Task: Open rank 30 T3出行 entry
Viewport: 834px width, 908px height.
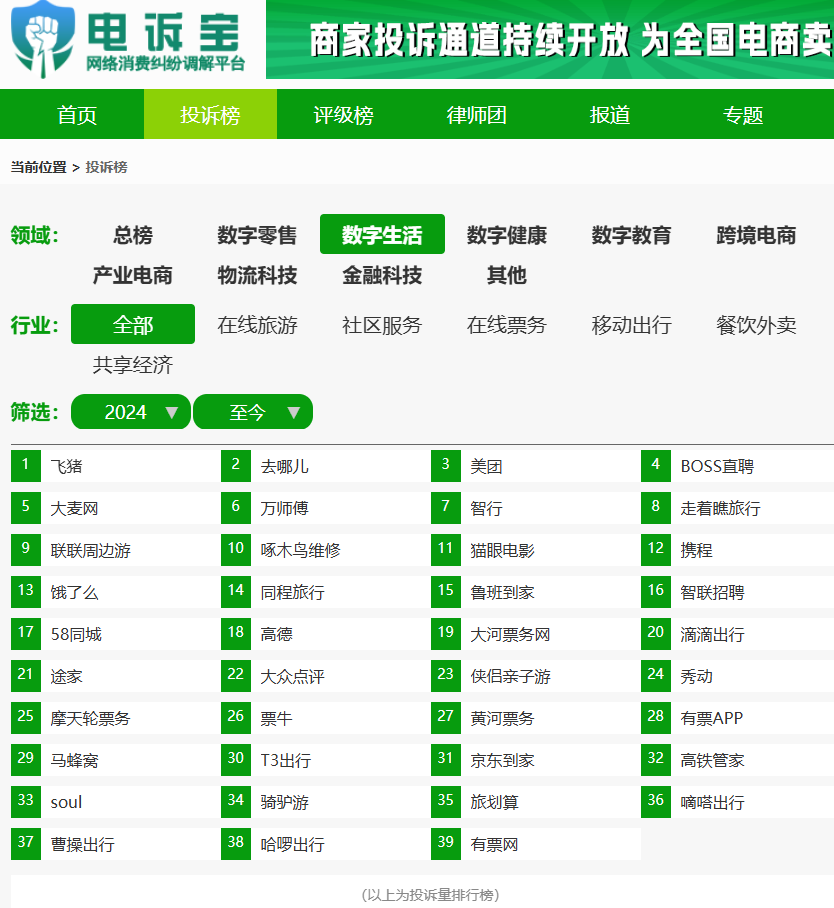Action: click(x=323, y=760)
